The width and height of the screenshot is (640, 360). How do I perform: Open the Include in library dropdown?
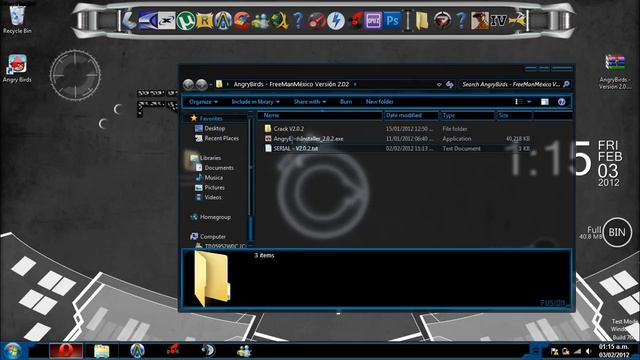point(256,102)
